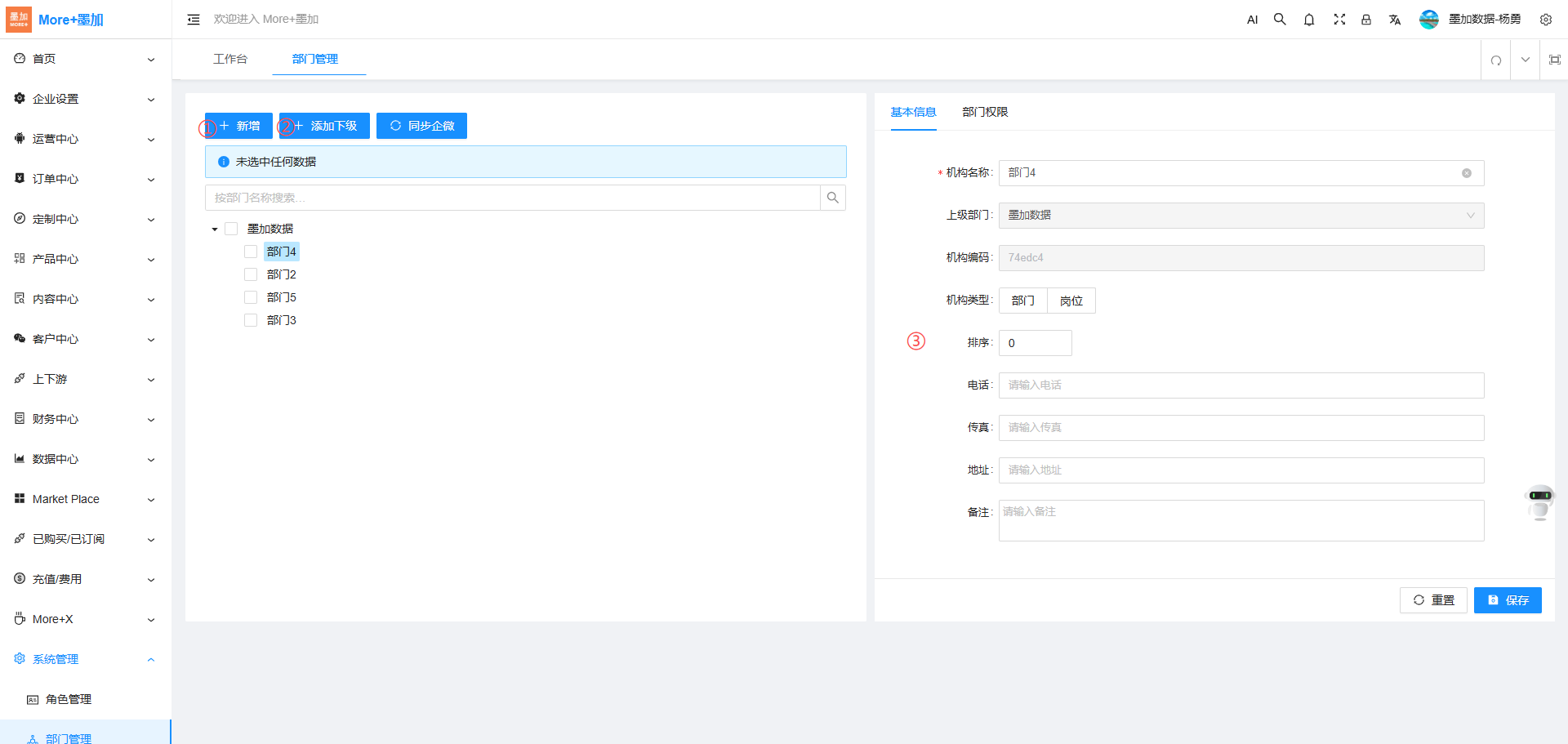
Task: Select the 岗位 organization type option
Action: [1071, 301]
